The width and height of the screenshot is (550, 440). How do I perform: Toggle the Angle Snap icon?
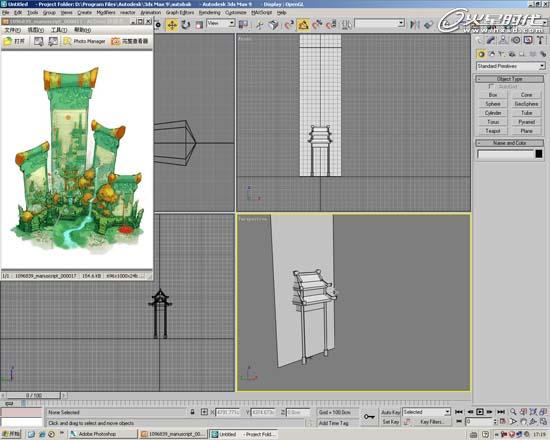tap(303, 25)
